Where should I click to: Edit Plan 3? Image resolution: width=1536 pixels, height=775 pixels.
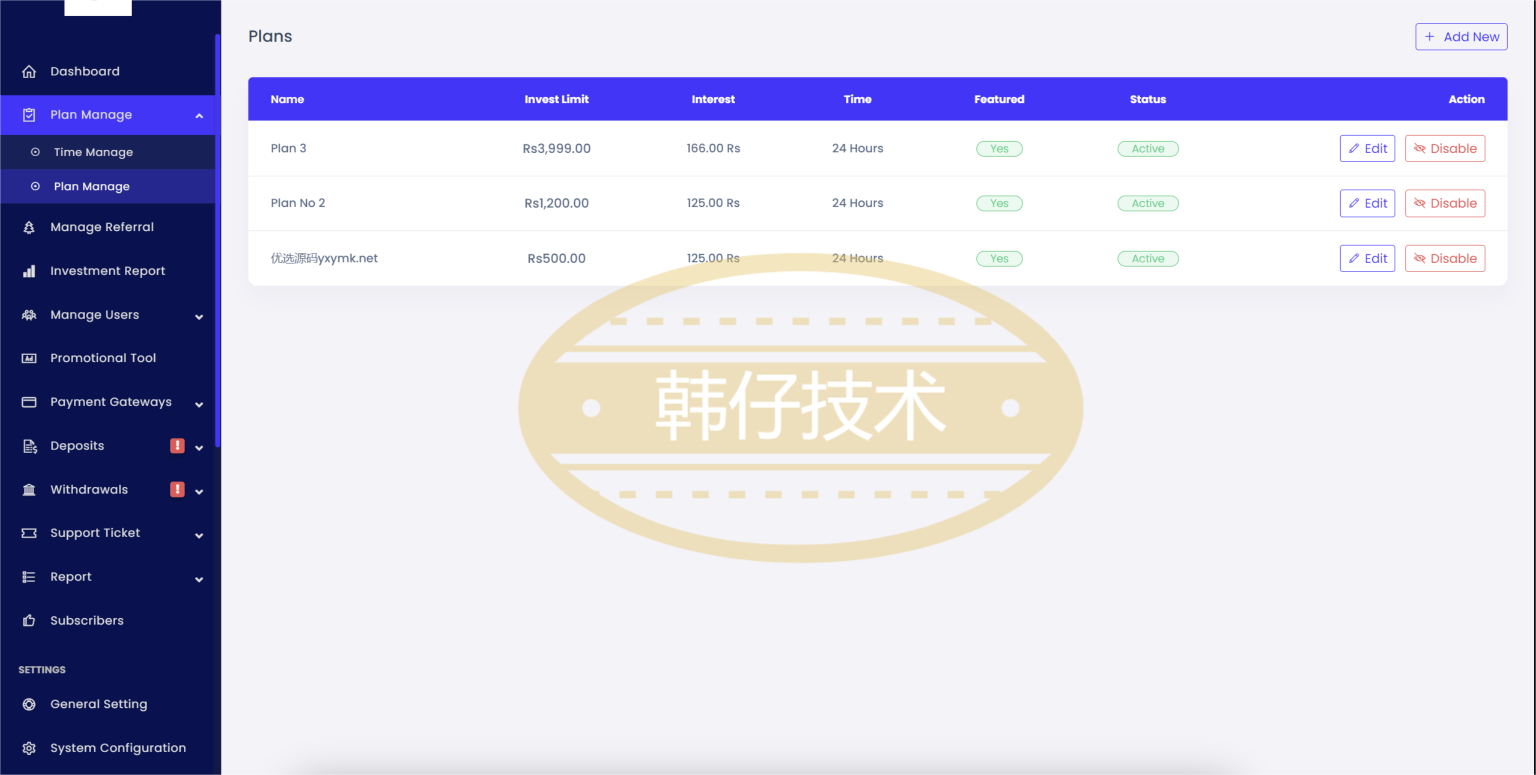(1367, 148)
